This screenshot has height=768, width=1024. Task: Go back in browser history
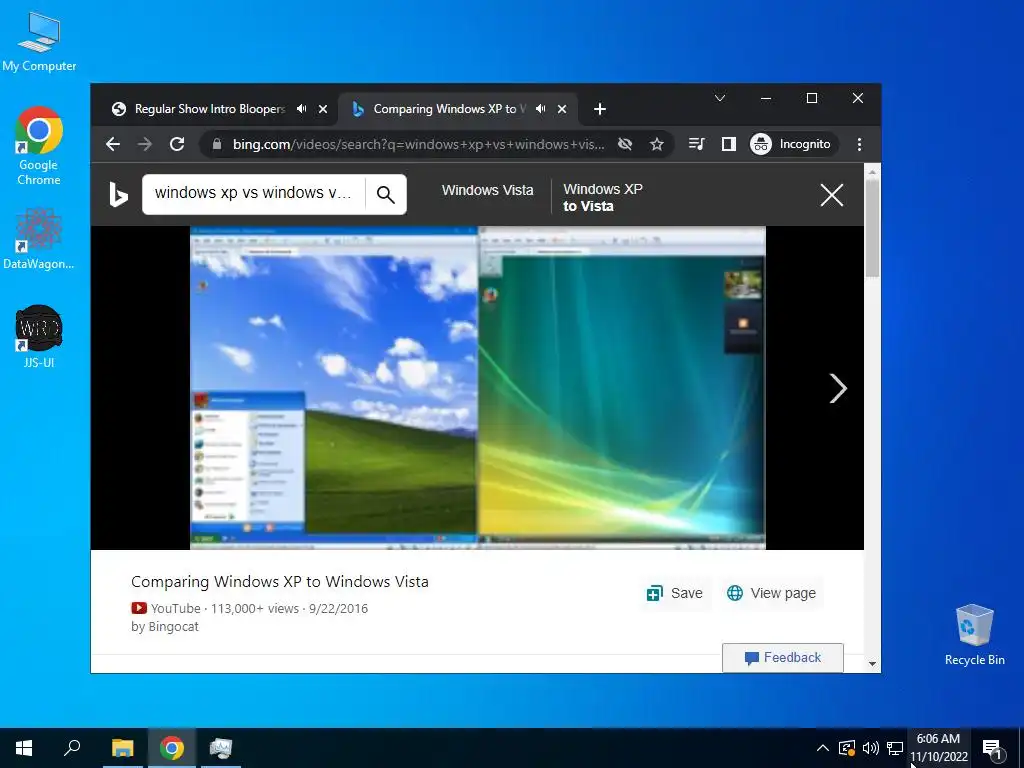[x=113, y=144]
